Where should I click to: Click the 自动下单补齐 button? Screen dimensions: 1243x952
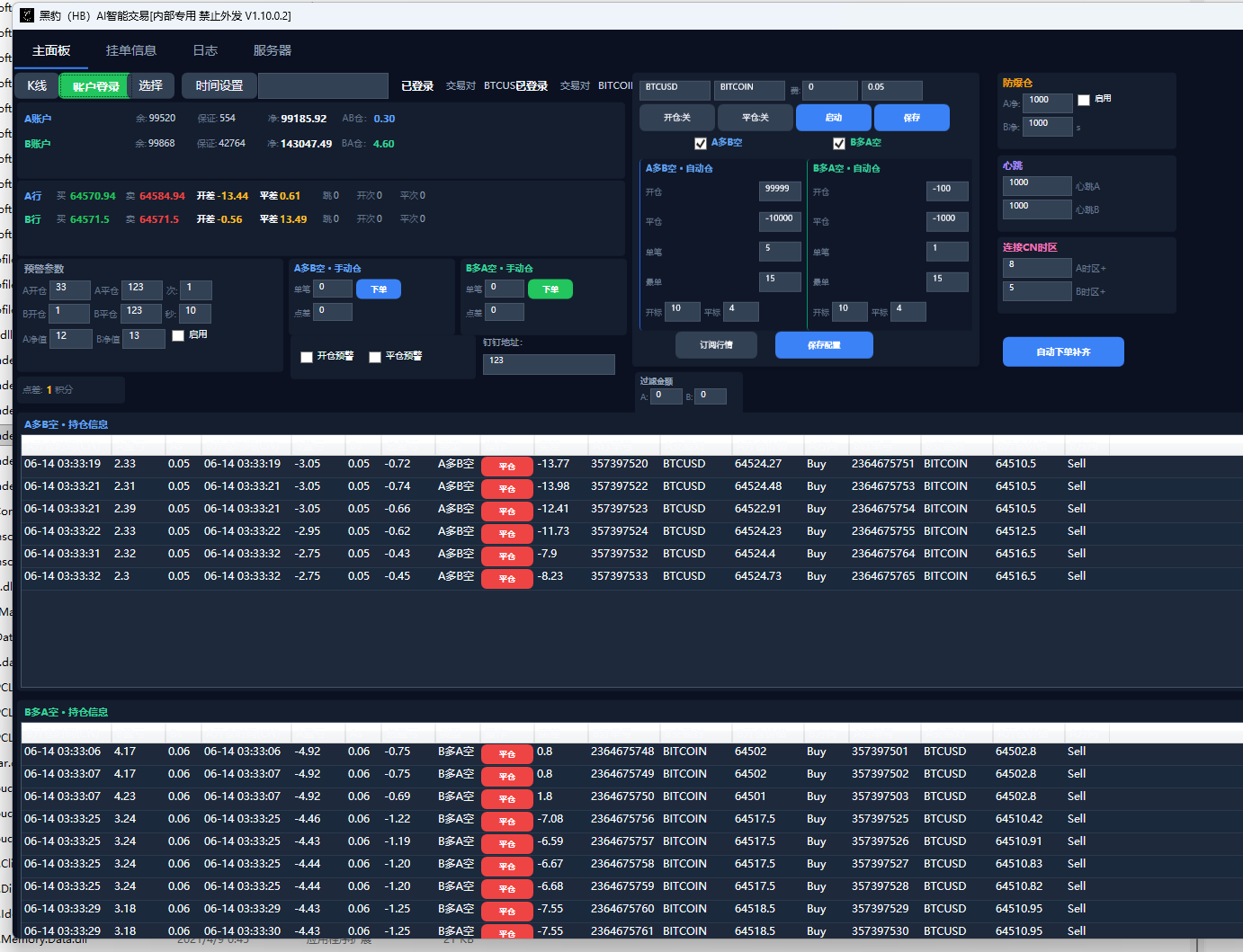tap(1063, 351)
